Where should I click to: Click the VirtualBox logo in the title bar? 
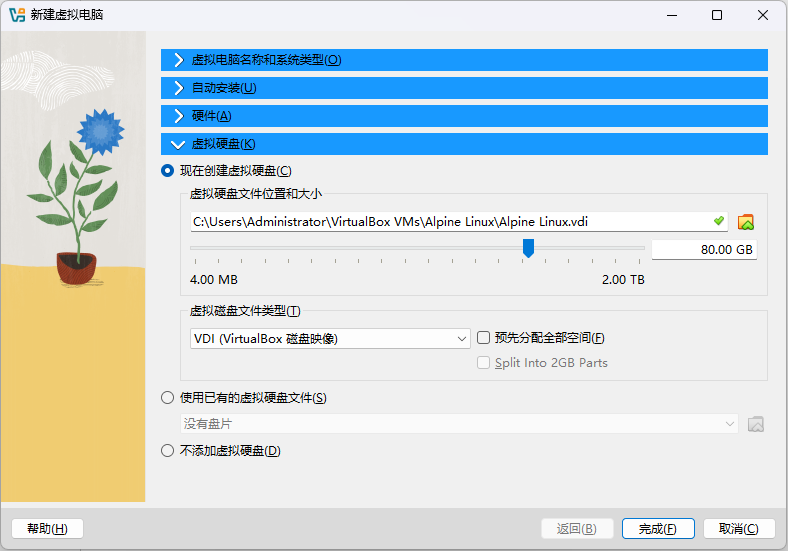[x=17, y=15]
